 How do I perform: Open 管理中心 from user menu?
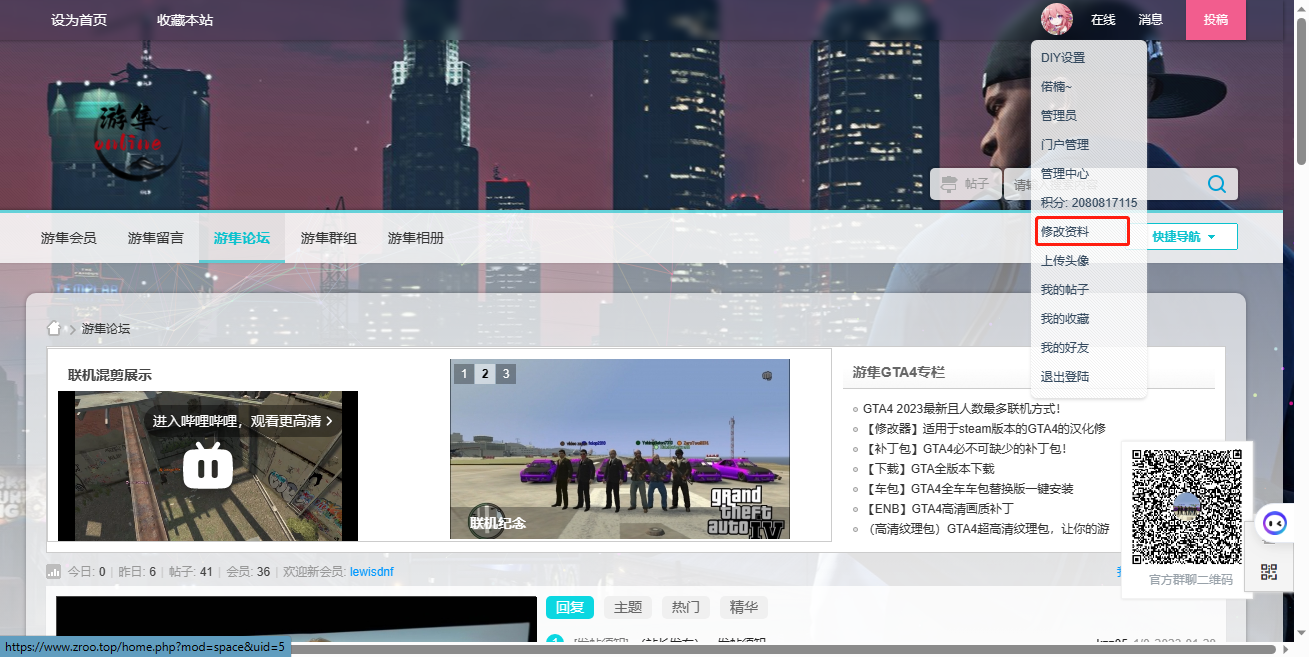point(1065,174)
